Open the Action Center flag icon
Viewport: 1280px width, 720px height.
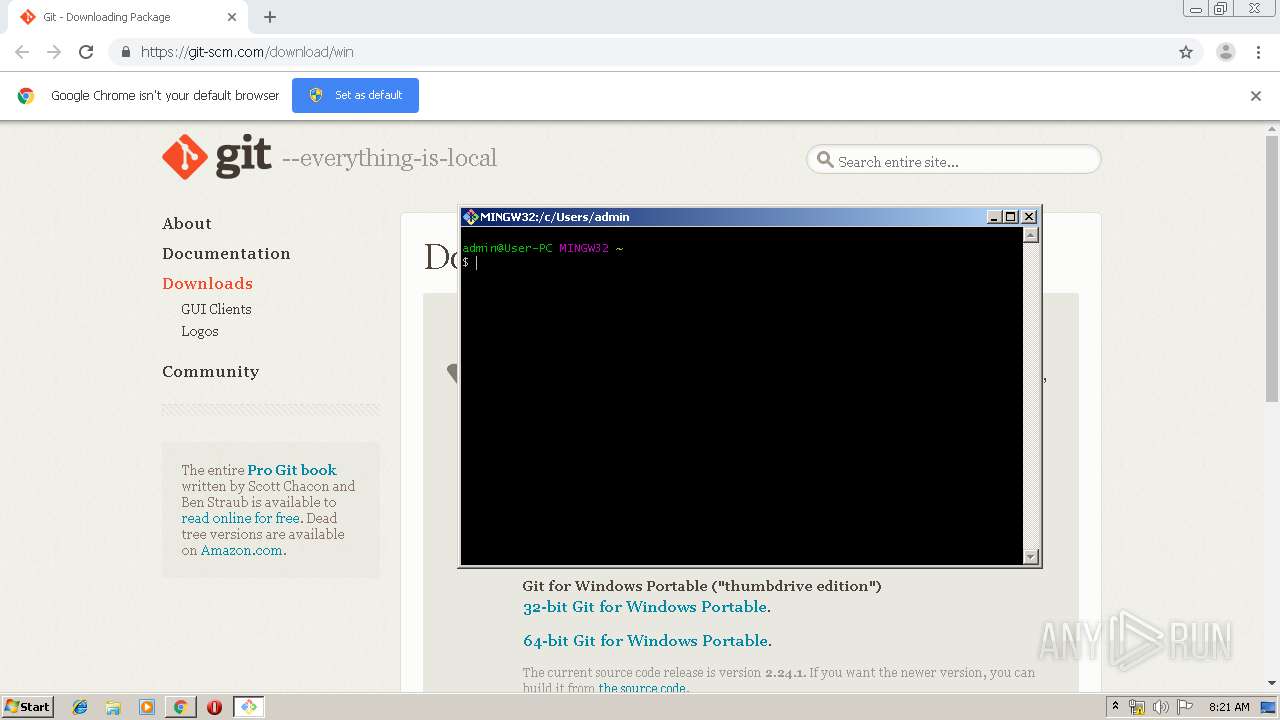point(1185,707)
